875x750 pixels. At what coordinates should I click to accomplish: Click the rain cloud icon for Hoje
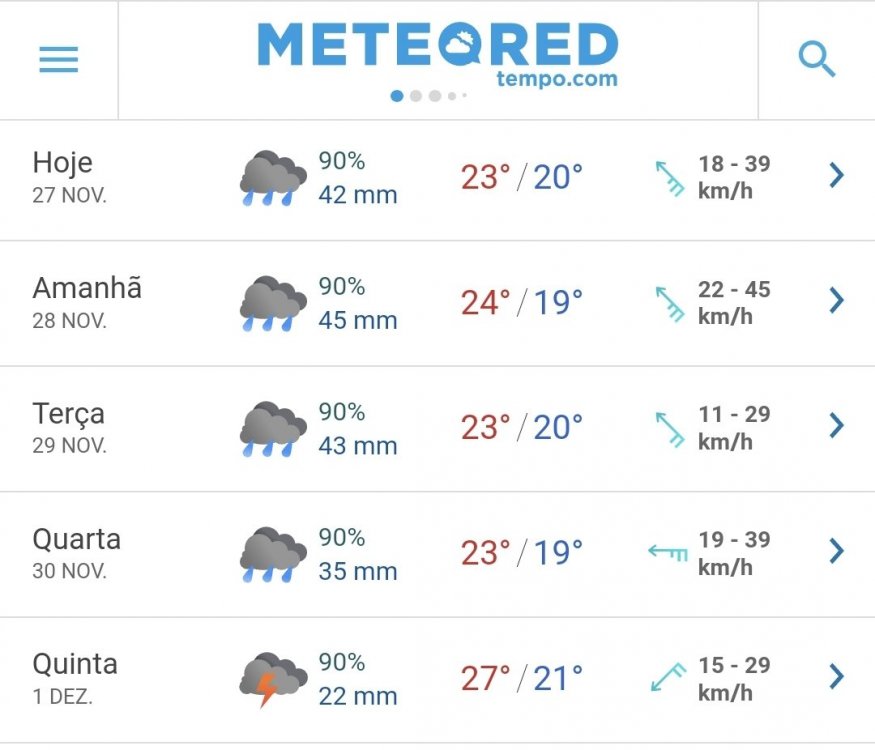click(x=273, y=178)
